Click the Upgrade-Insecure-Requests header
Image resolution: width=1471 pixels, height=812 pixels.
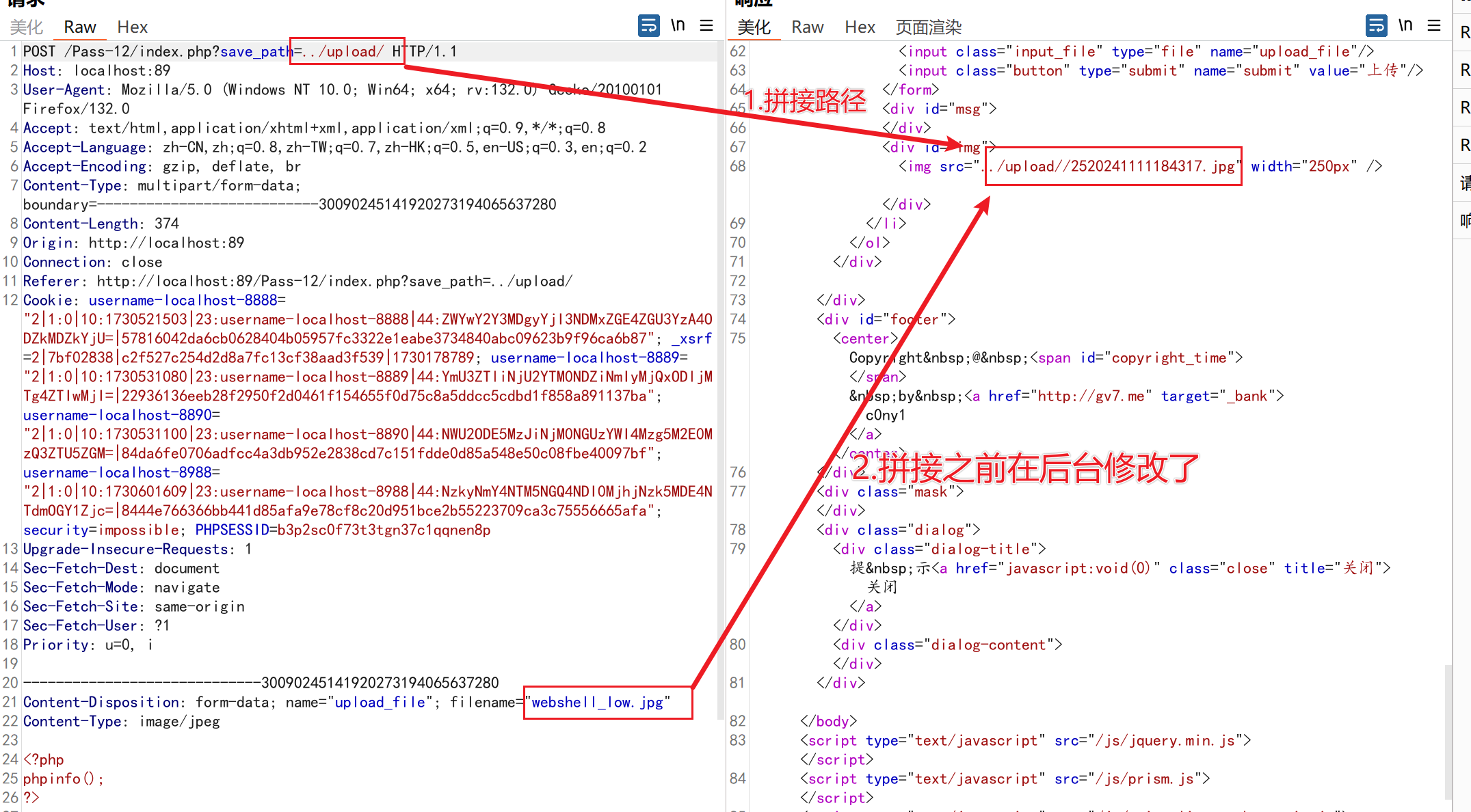coord(137,549)
